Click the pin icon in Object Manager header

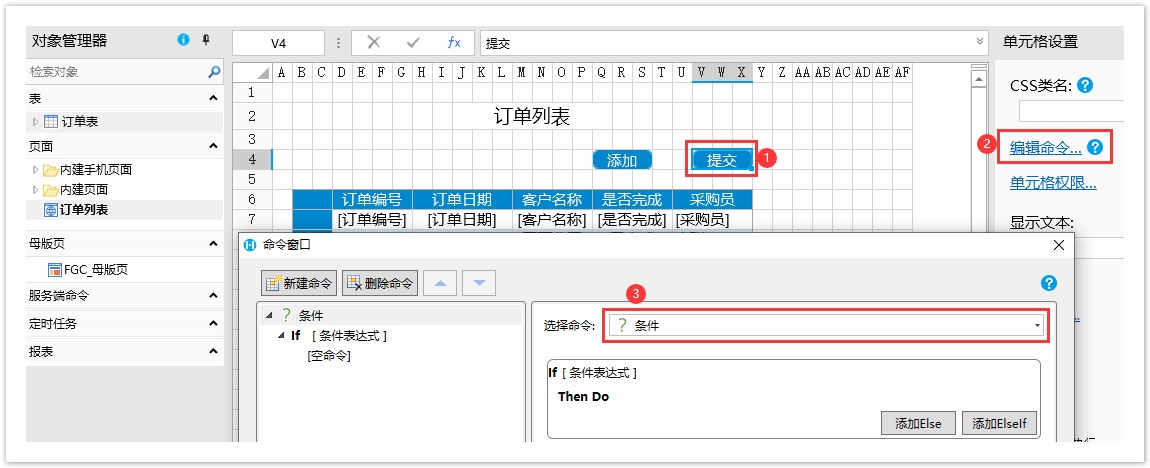coord(206,40)
